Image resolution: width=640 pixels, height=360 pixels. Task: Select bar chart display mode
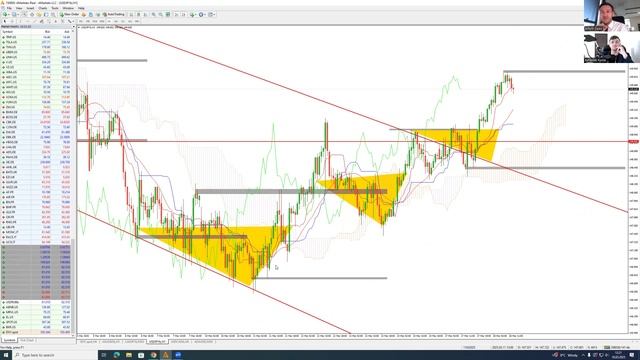pos(131,14)
